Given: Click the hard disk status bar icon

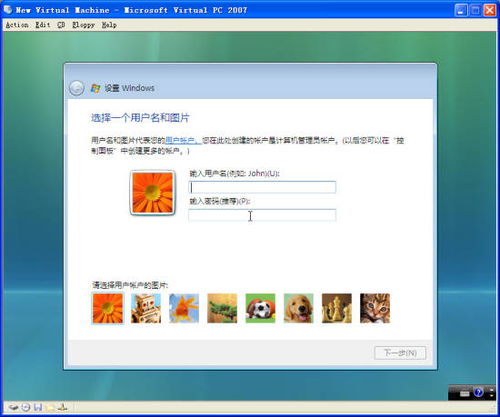Looking at the screenshot, I should tap(14, 407).
